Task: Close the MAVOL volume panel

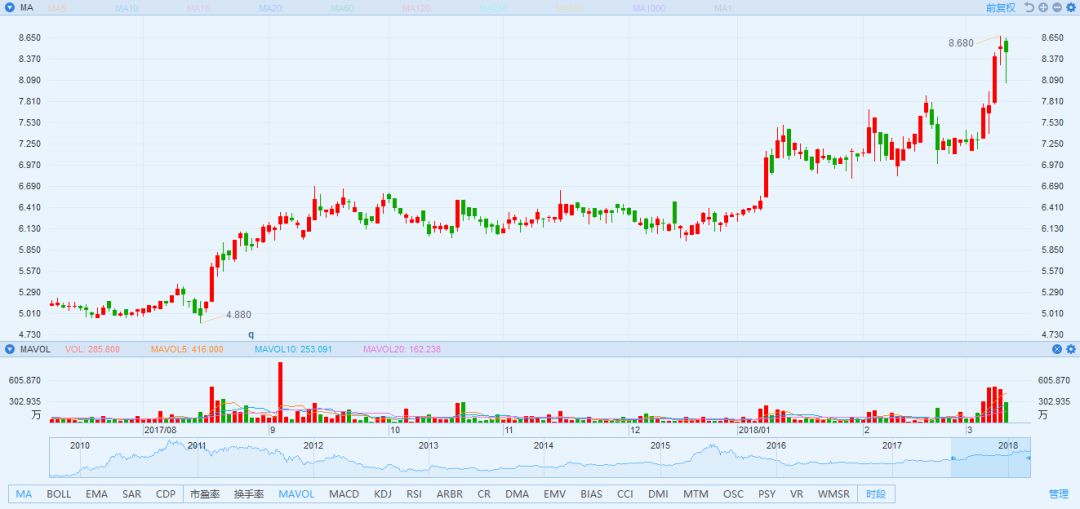Action: click(x=1057, y=349)
